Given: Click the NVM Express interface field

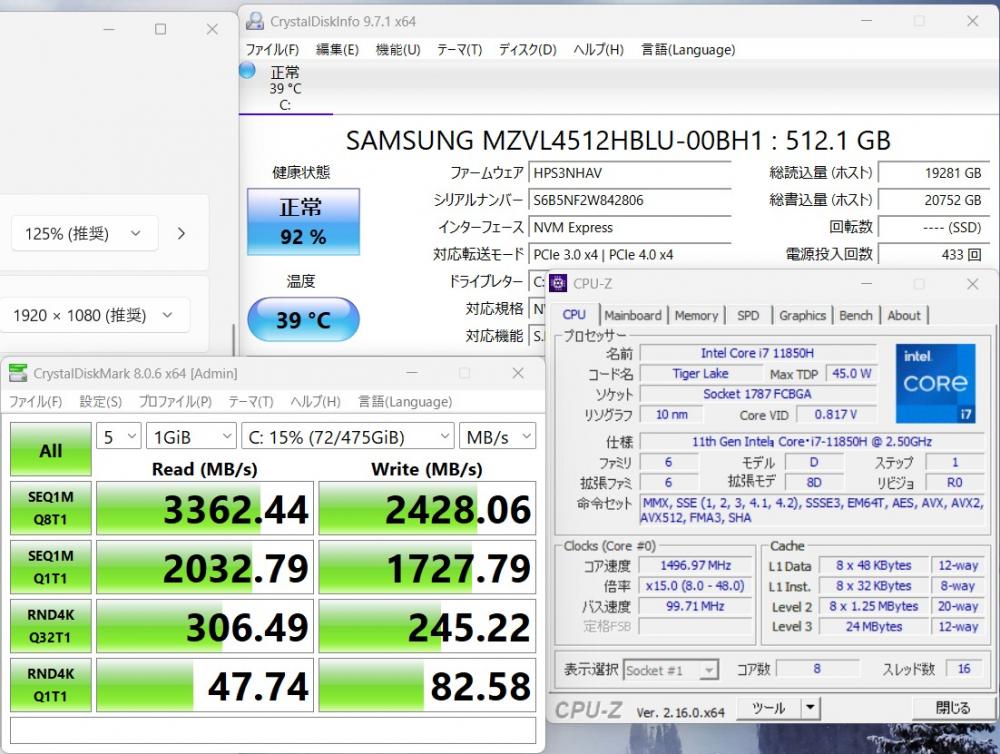Looking at the screenshot, I should point(630,228).
